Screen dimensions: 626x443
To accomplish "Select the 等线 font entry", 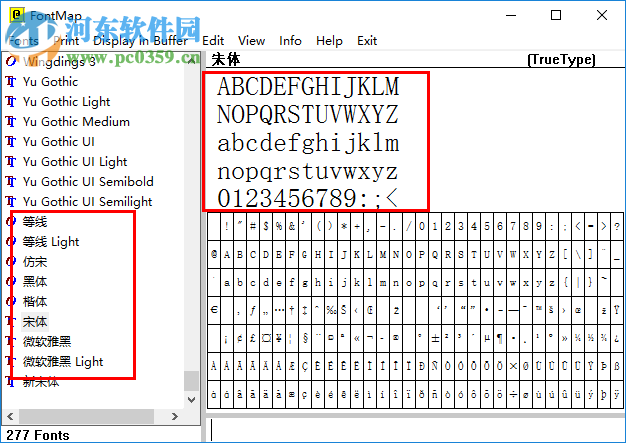I will 35,222.
